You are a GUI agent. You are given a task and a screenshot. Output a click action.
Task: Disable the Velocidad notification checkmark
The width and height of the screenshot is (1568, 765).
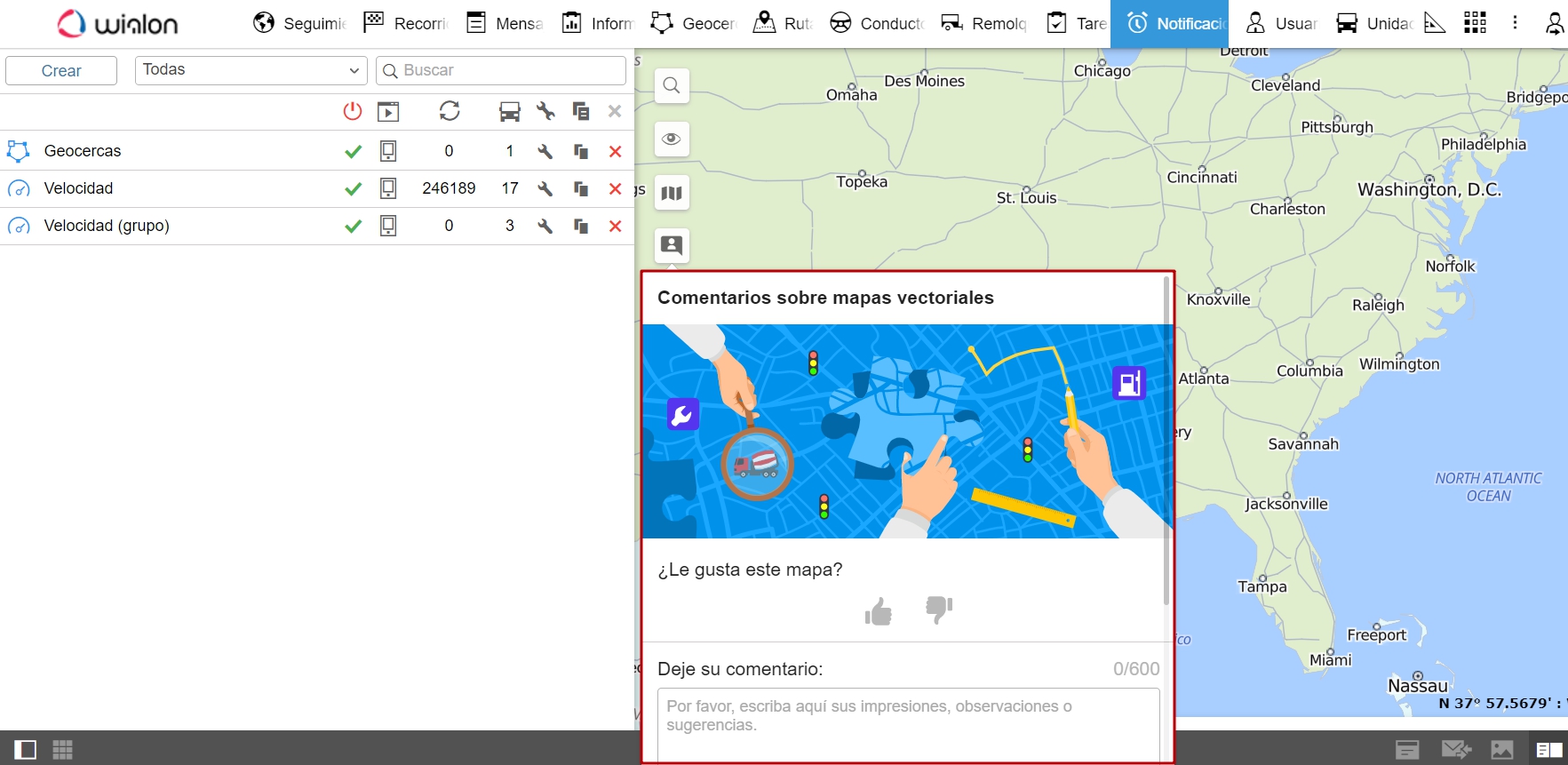coord(353,188)
